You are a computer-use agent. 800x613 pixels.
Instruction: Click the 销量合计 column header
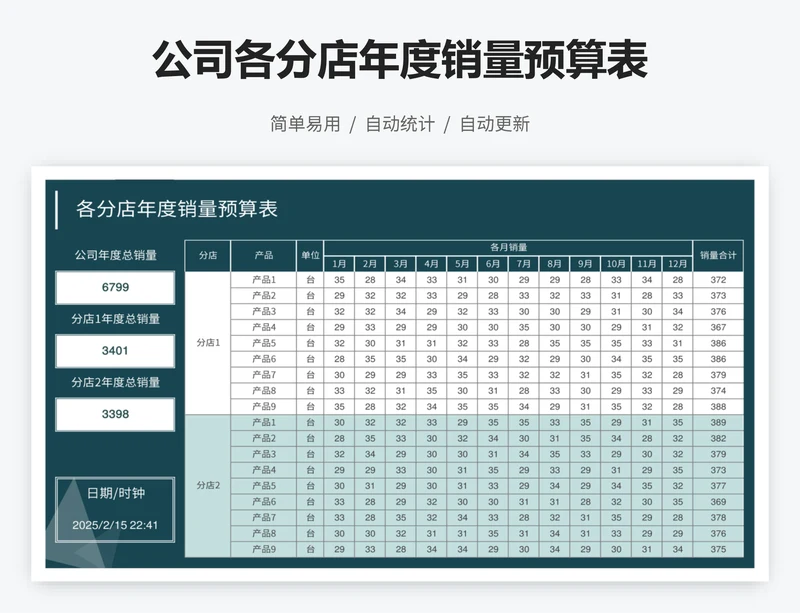[x=718, y=255]
